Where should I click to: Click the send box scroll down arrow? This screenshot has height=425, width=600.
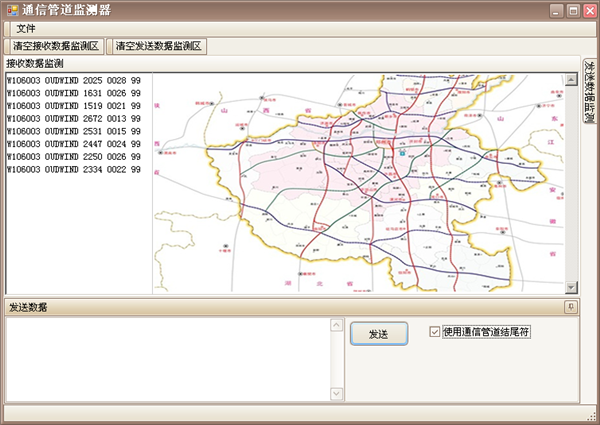[336, 393]
